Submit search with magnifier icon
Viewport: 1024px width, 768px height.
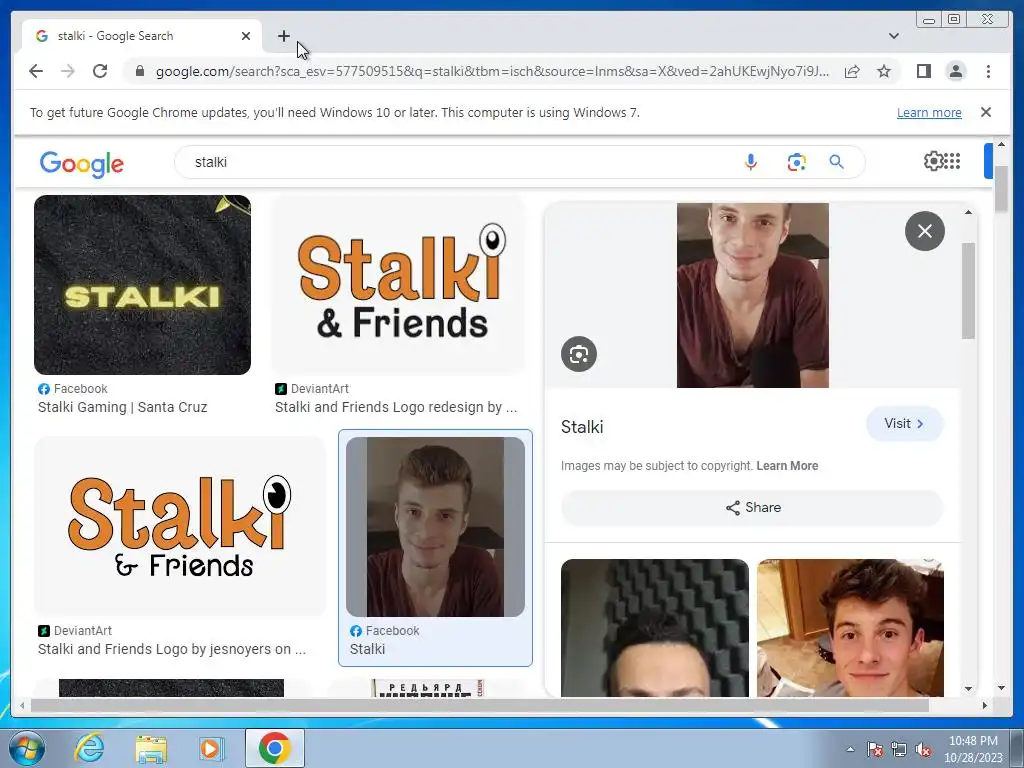pos(837,162)
